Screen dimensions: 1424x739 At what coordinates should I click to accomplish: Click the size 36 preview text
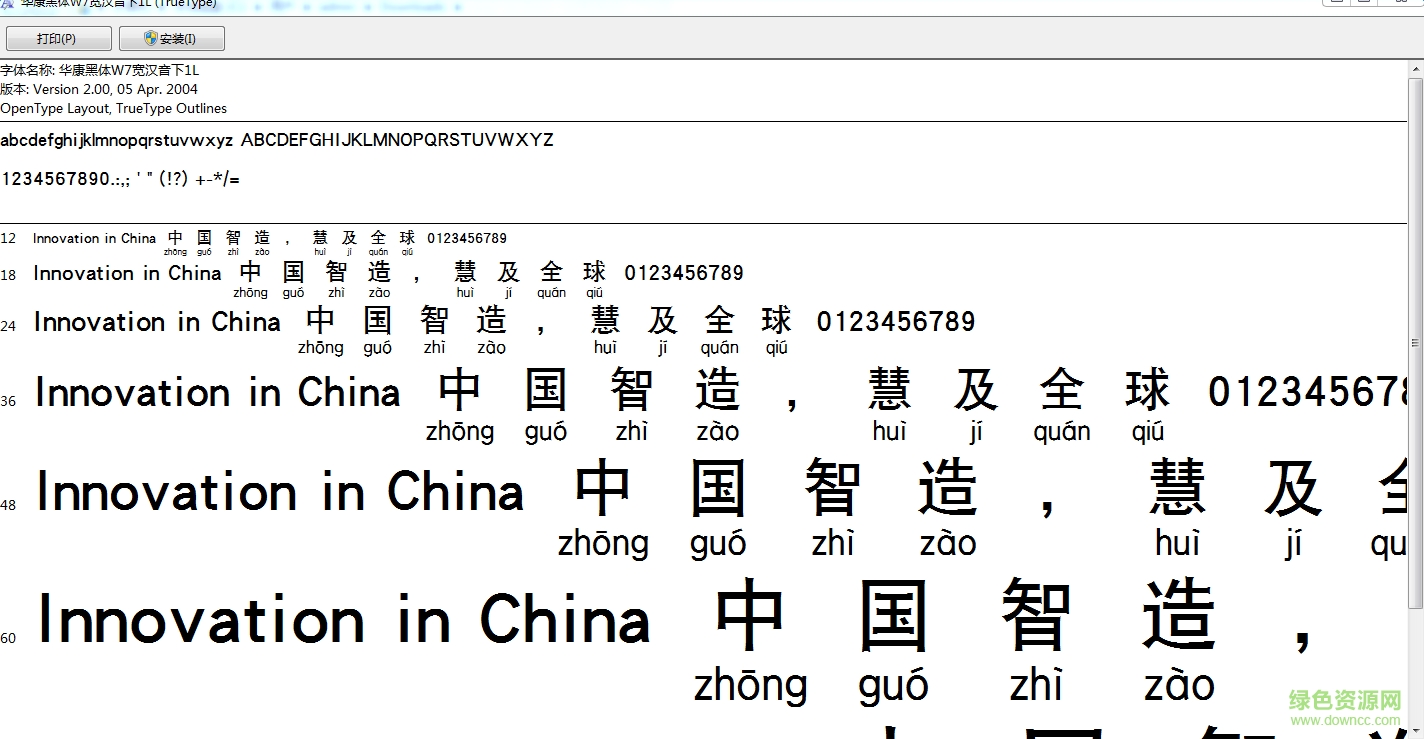pos(217,392)
